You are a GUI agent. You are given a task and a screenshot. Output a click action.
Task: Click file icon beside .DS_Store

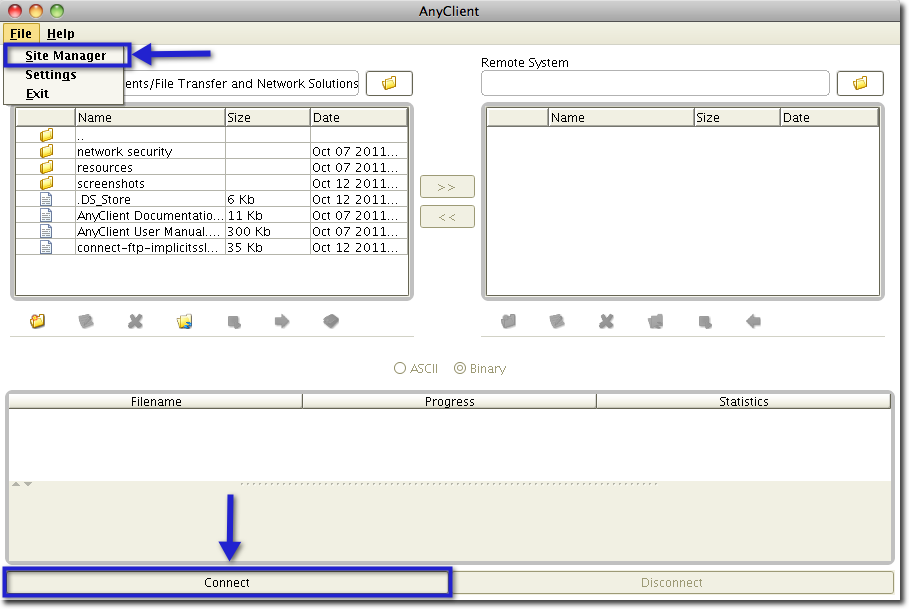tap(46, 200)
